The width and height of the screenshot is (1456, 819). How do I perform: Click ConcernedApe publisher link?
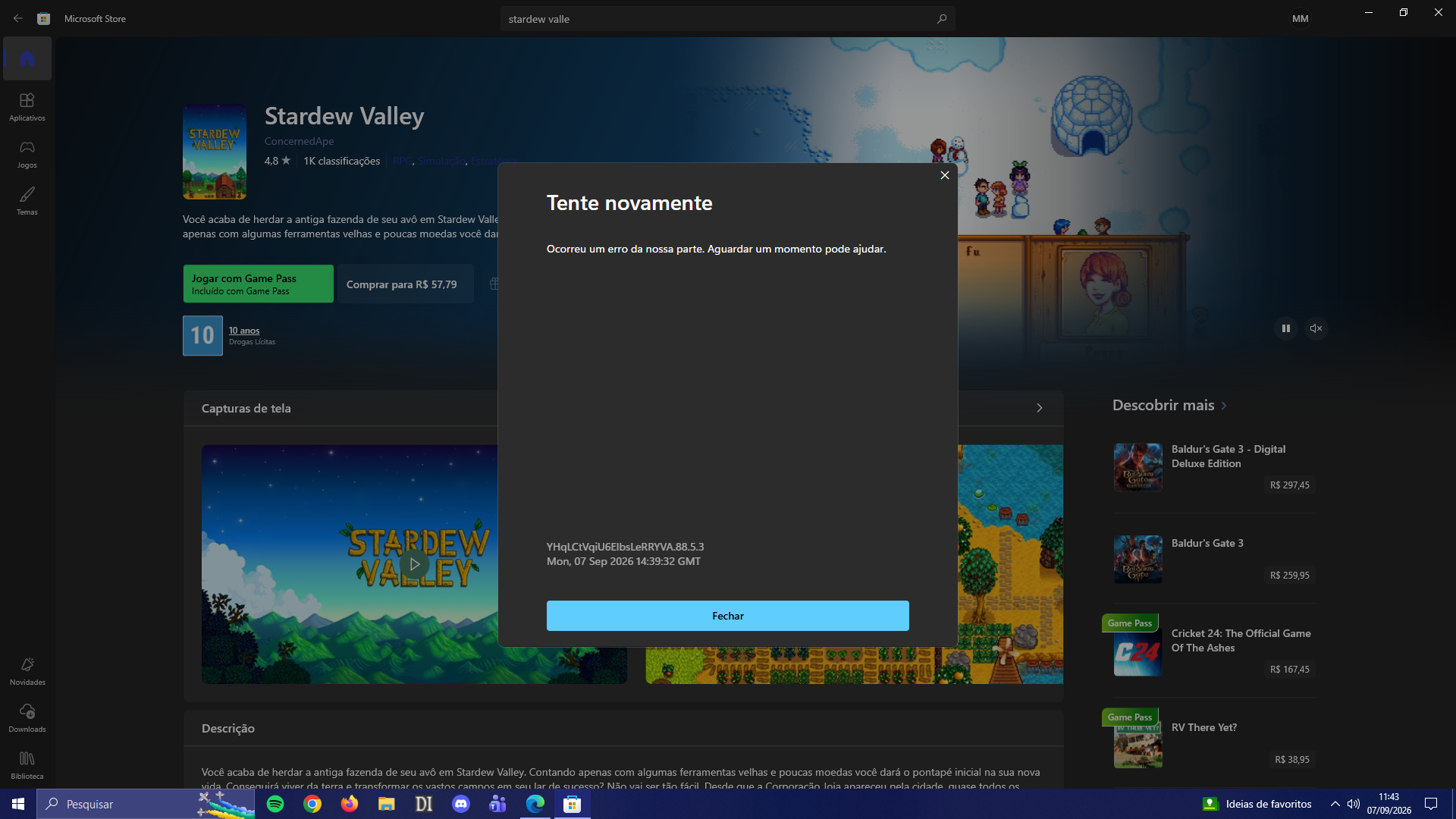click(299, 141)
